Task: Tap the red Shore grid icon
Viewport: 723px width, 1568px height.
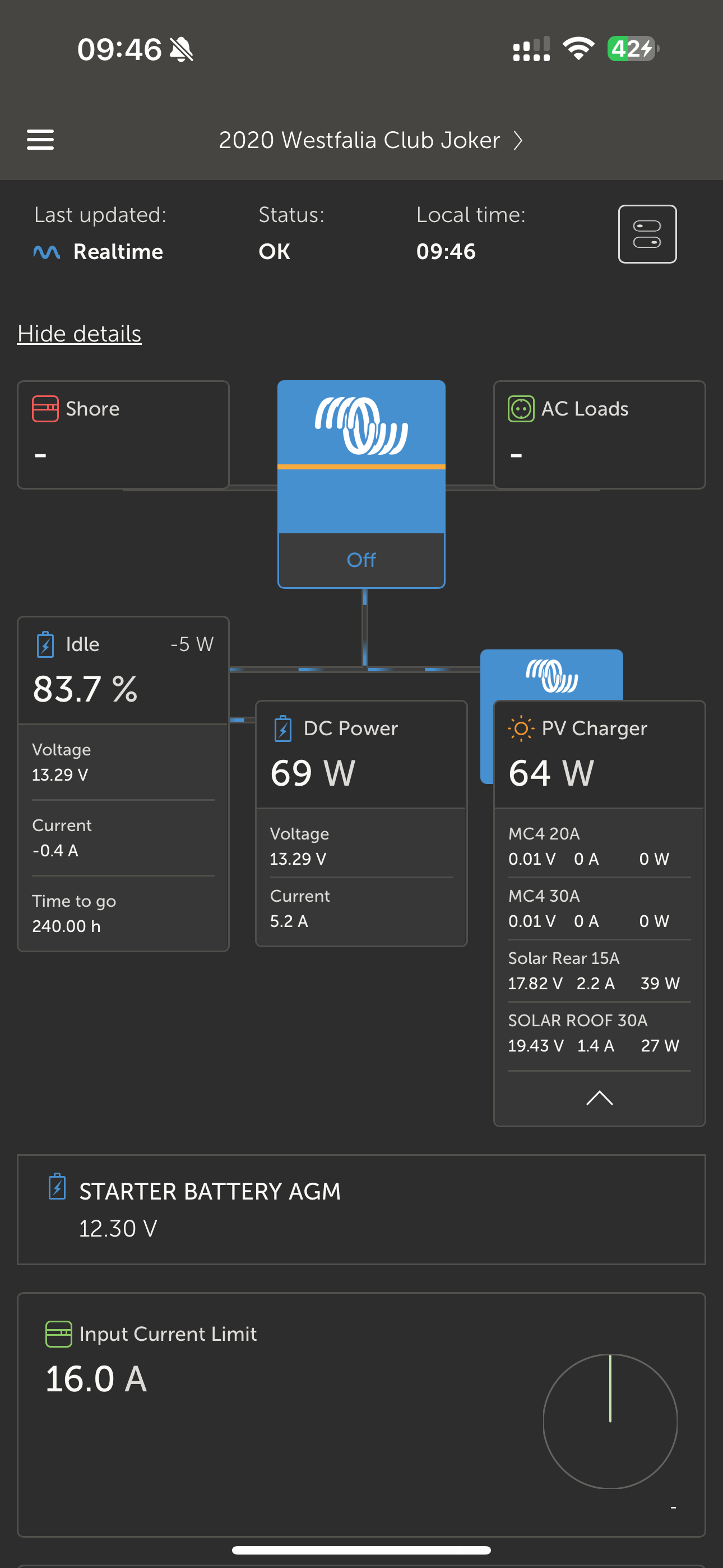Action: coord(45,408)
